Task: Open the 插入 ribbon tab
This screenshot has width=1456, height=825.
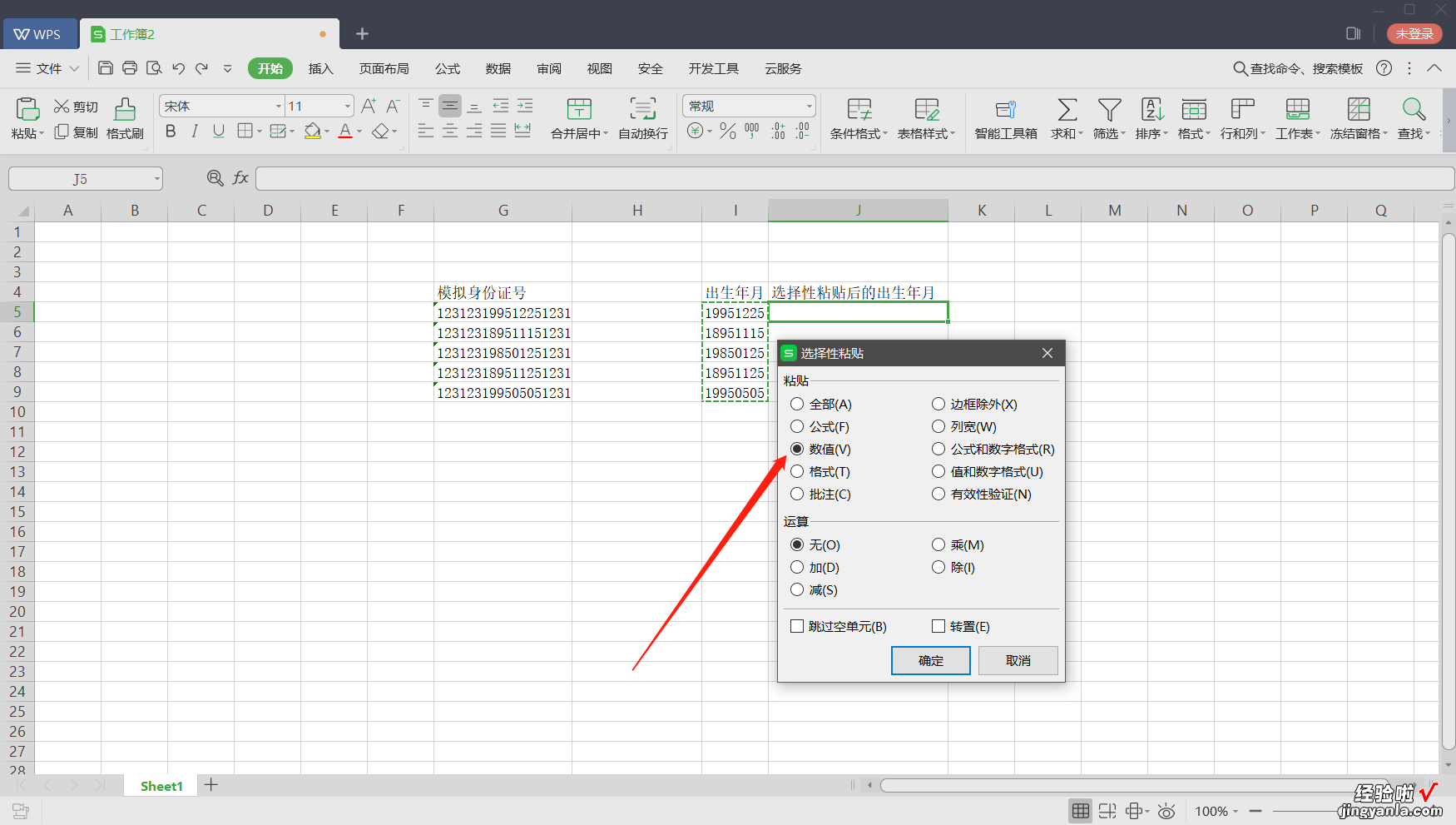Action: point(320,68)
